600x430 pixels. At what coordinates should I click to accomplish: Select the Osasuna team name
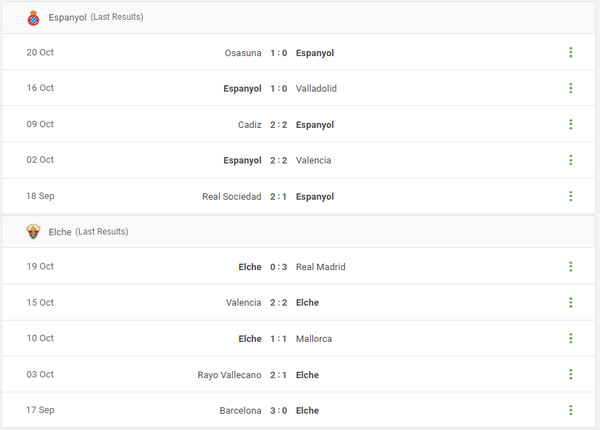coord(243,53)
